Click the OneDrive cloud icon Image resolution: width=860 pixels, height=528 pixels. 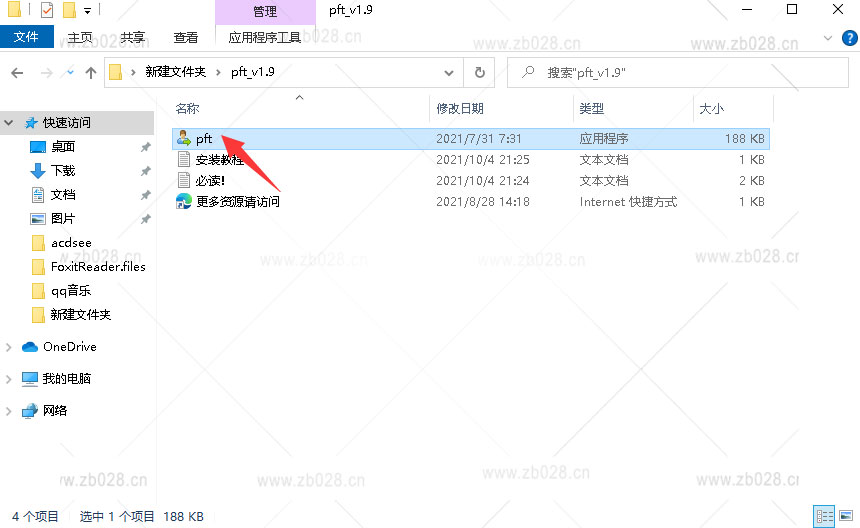[x=30, y=347]
